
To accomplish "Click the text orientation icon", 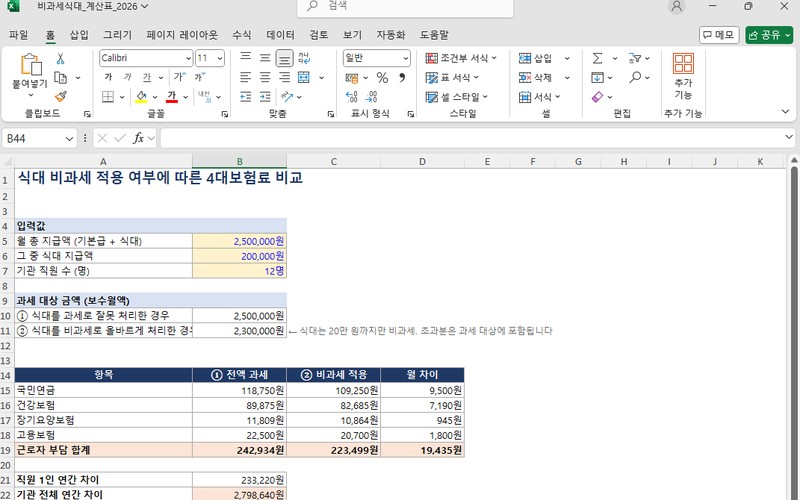I will (x=287, y=96).
